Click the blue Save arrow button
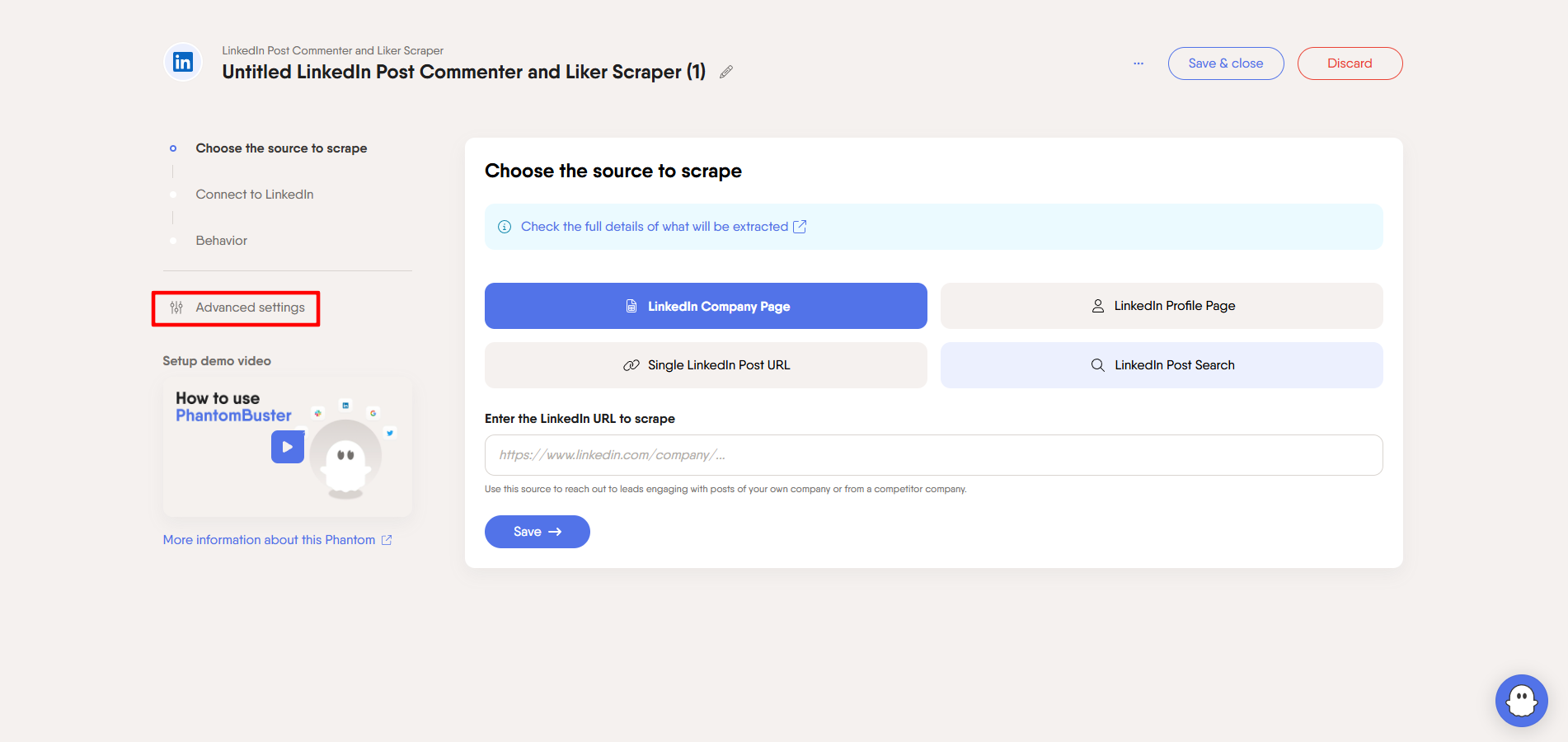The image size is (1568, 742). pos(537,532)
